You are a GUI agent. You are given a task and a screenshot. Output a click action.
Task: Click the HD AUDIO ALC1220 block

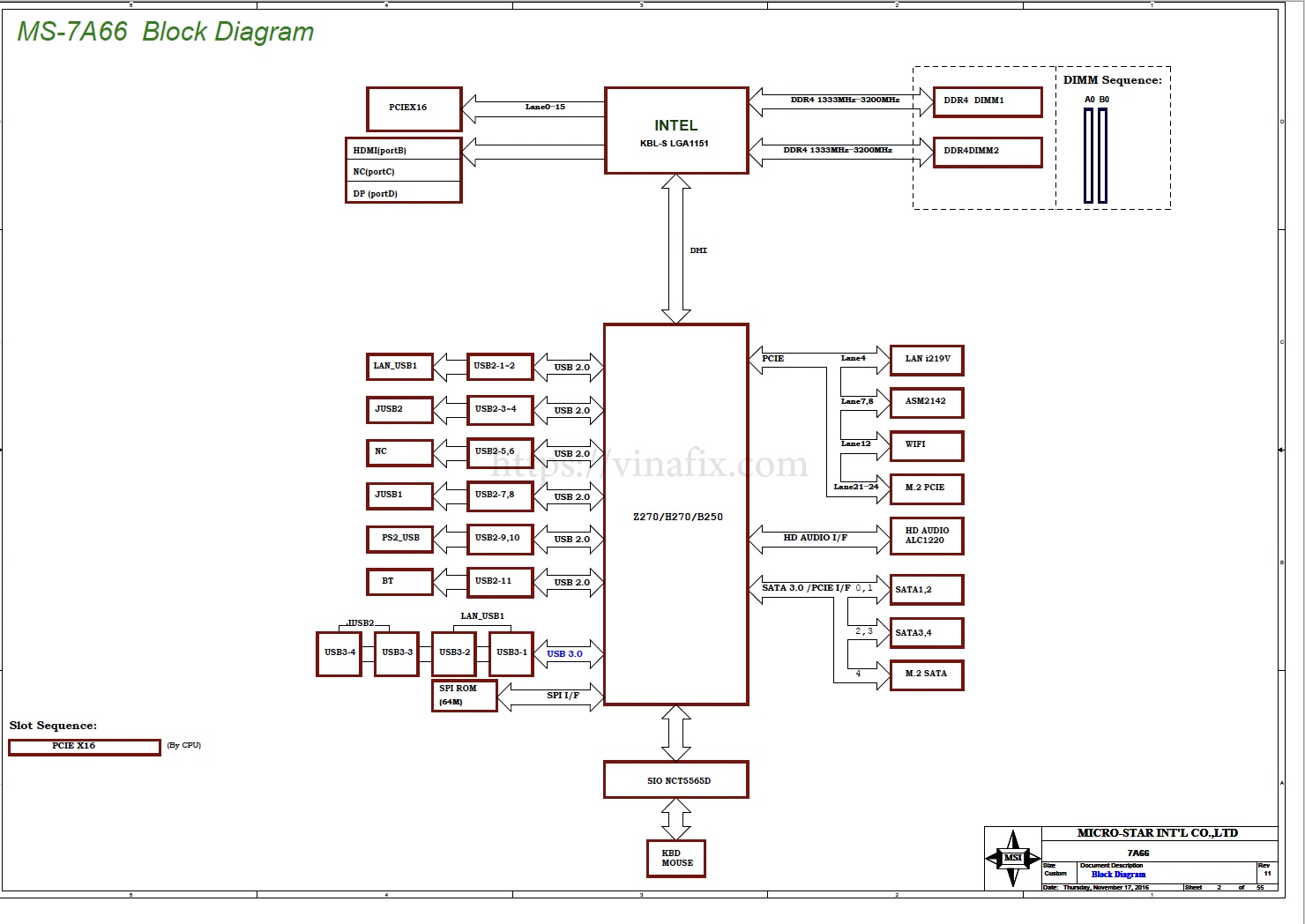928,536
